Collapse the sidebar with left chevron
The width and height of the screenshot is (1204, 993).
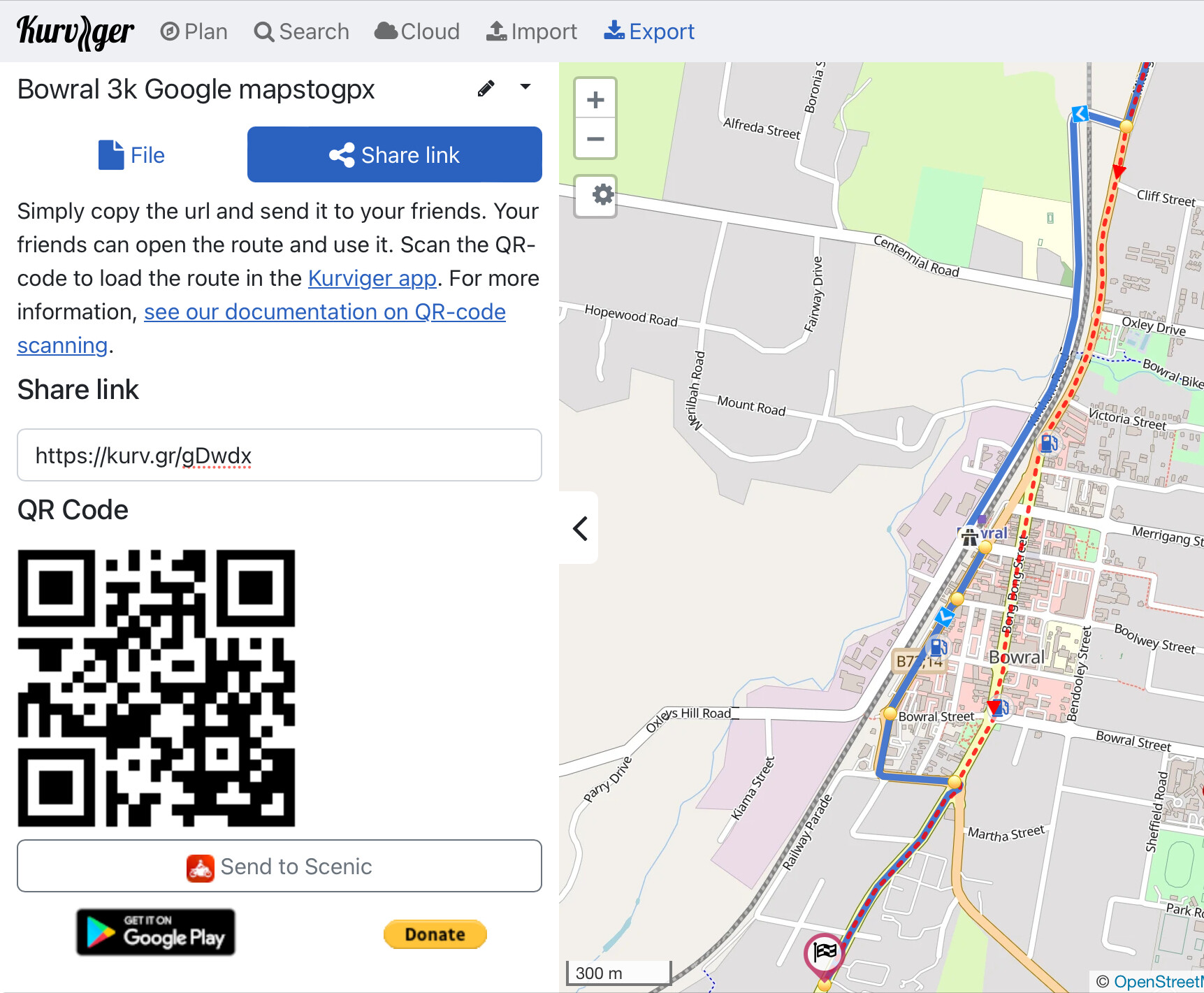[579, 528]
